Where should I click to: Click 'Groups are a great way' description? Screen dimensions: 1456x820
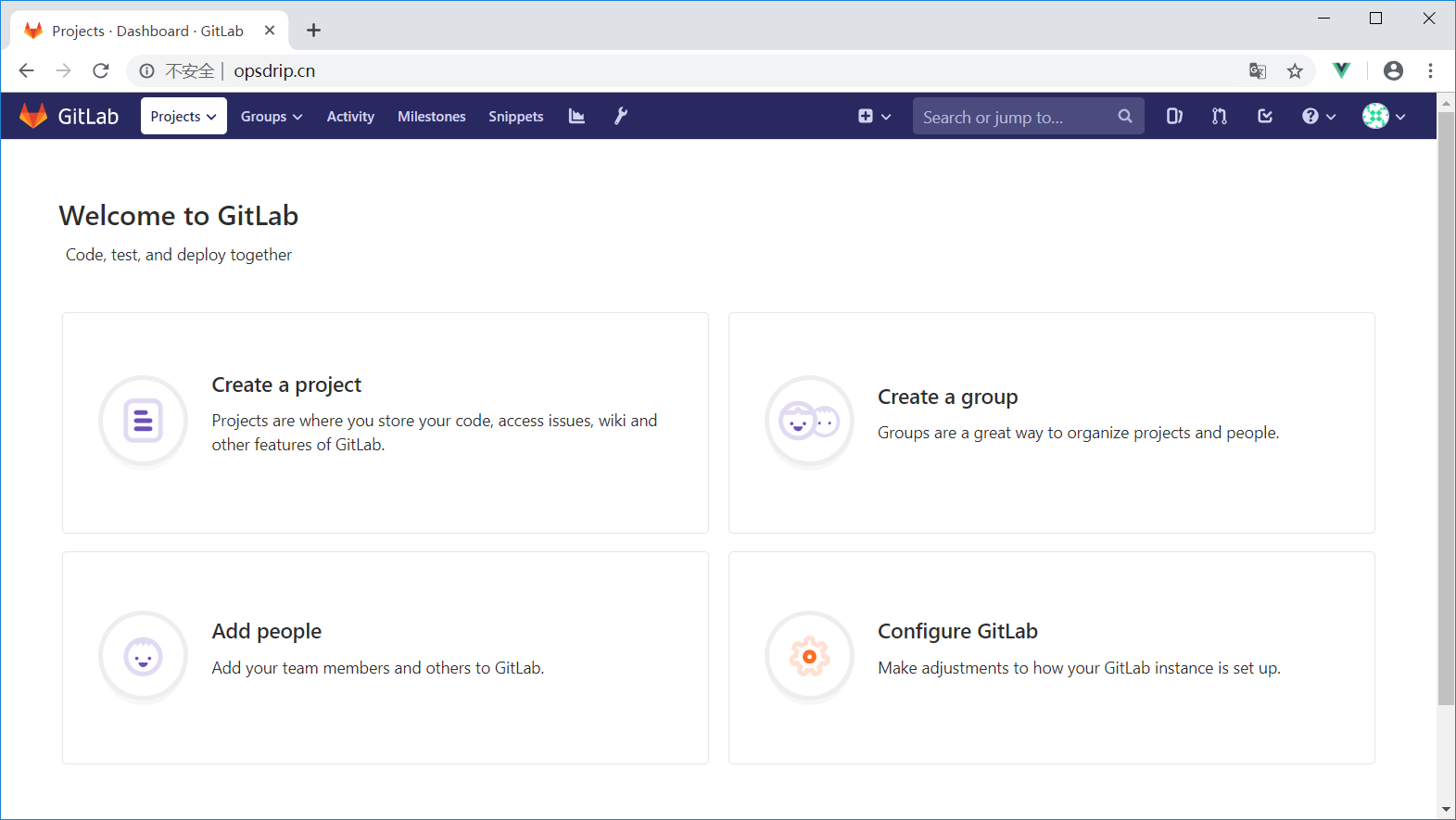click(1078, 433)
